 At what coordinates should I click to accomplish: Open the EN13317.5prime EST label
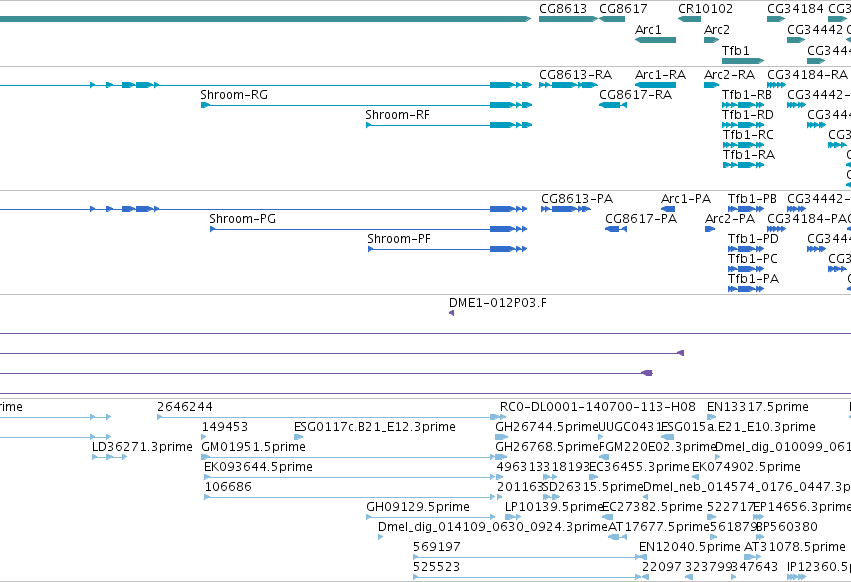point(758,407)
